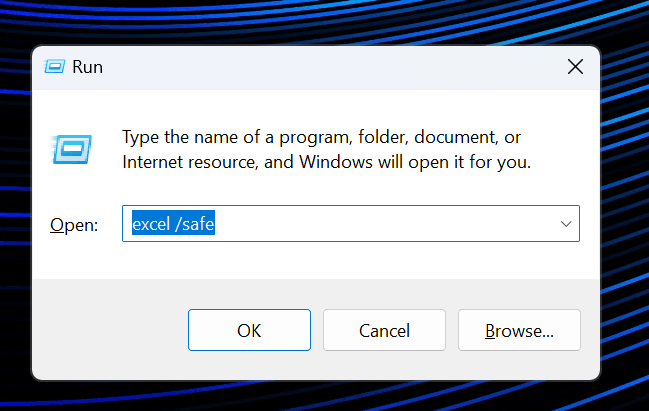Image resolution: width=649 pixels, height=411 pixels.
Task: Click the "Open:" label
Action: point(74,225)
